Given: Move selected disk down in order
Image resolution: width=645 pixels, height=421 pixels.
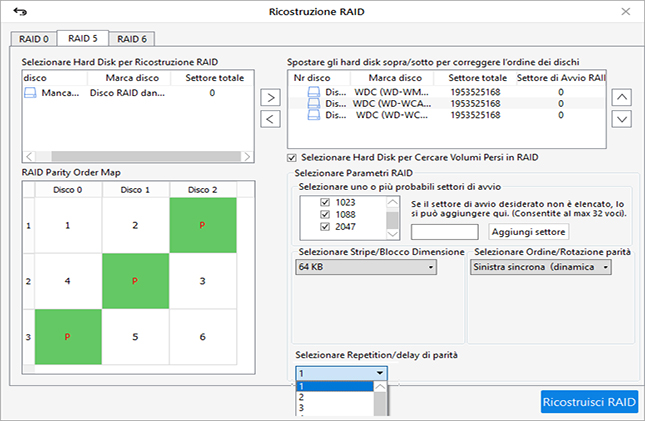Looking at the screenshot, I should [x=622, y=119].
